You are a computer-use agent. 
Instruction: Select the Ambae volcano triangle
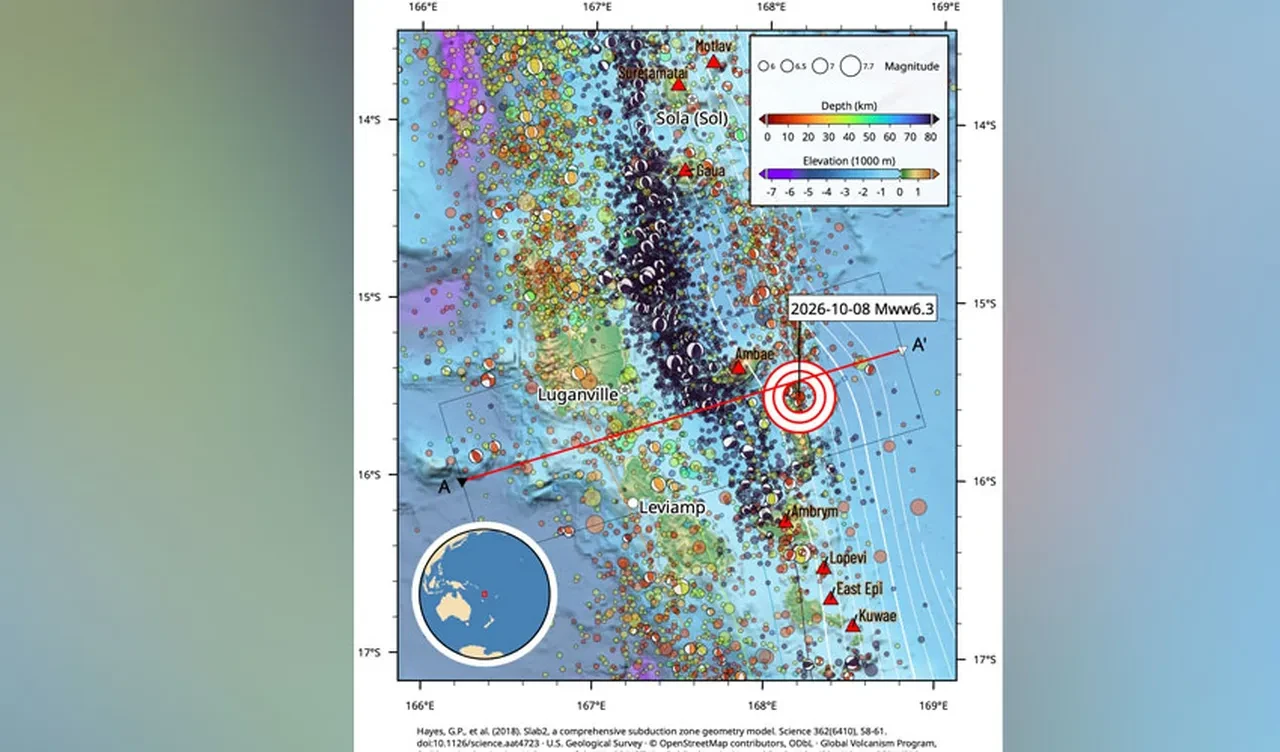[739, 367]
